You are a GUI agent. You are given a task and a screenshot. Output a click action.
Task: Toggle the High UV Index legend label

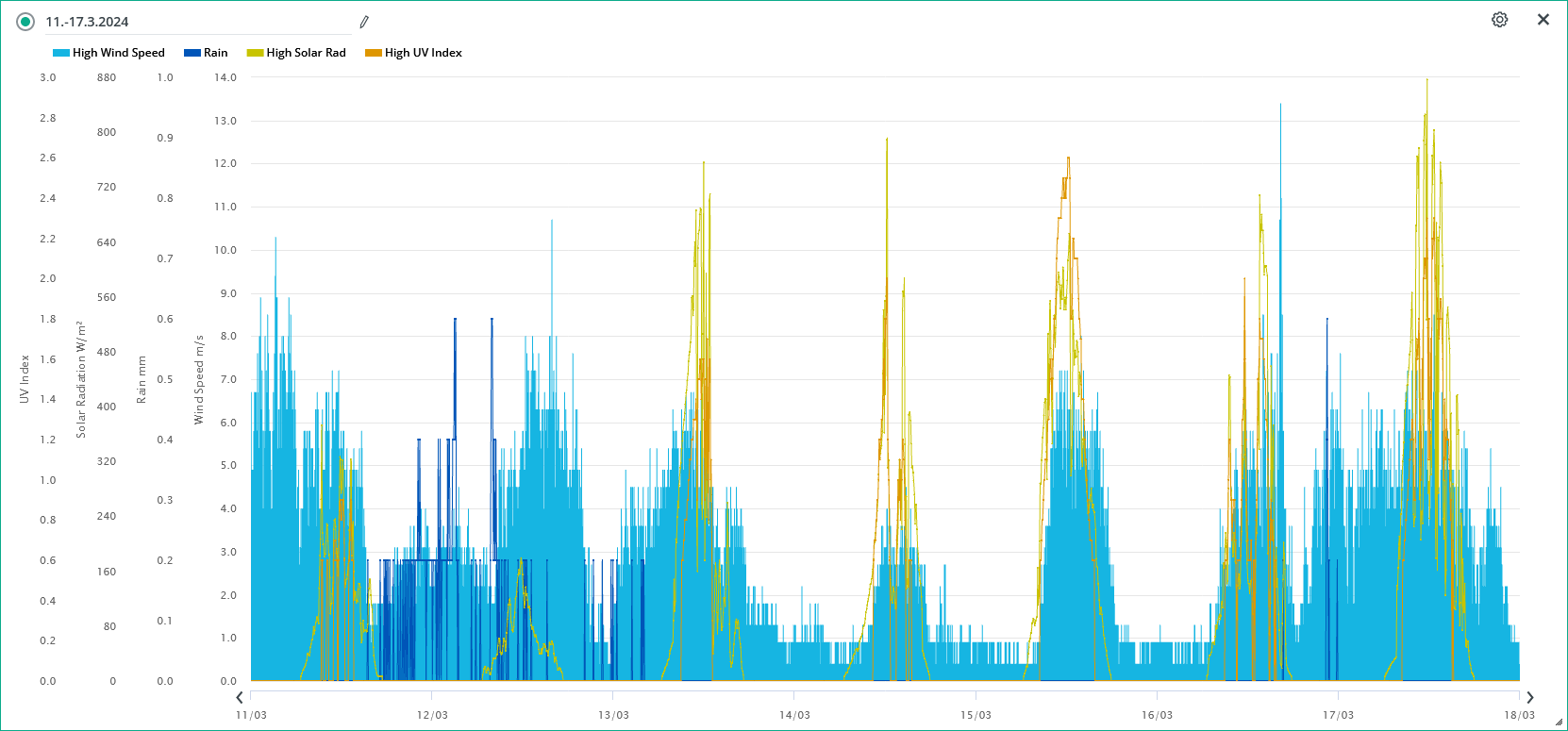click(x=423, y=53)
